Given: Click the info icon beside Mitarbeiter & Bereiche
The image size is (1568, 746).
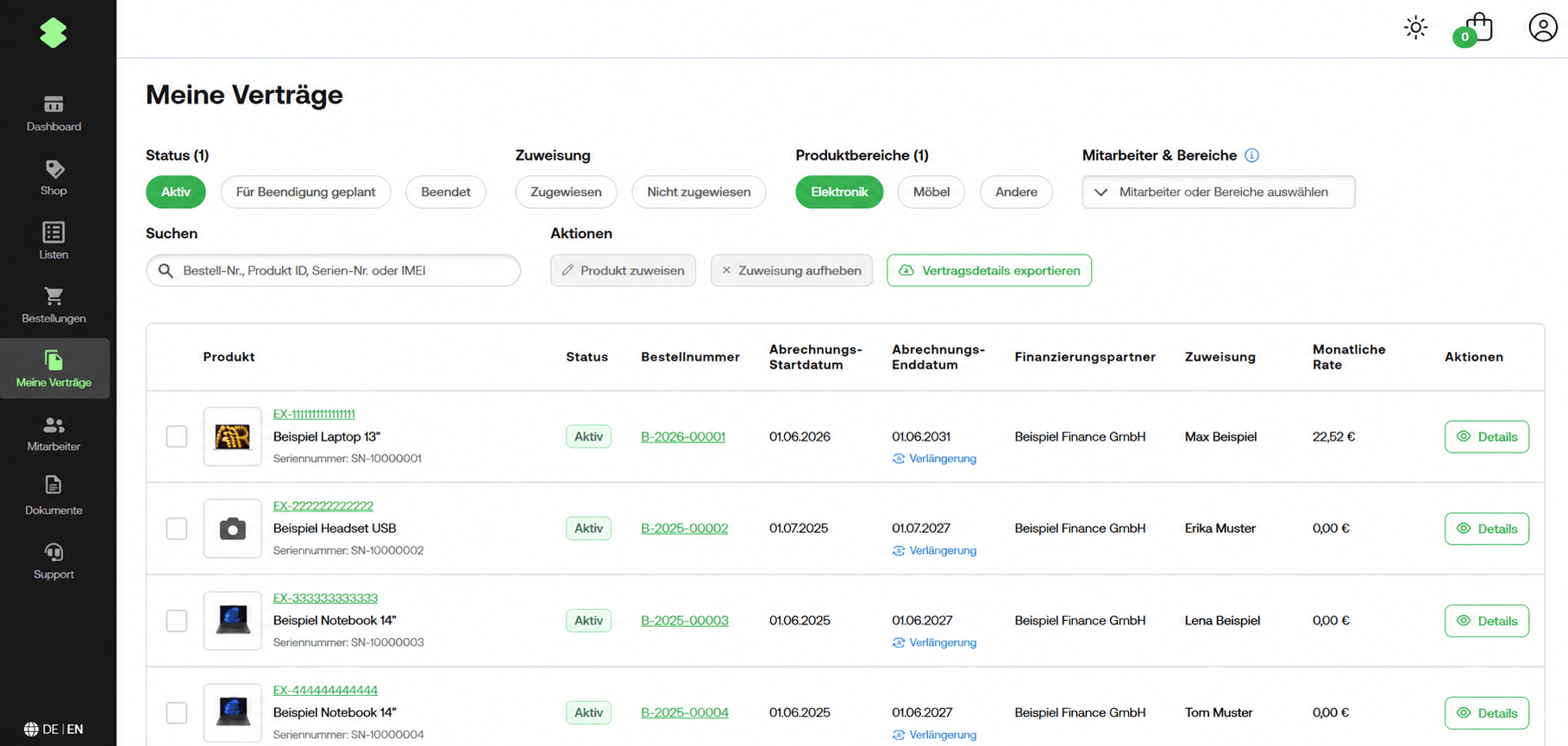Looking at the screenshot, I should pos(1251,155).
